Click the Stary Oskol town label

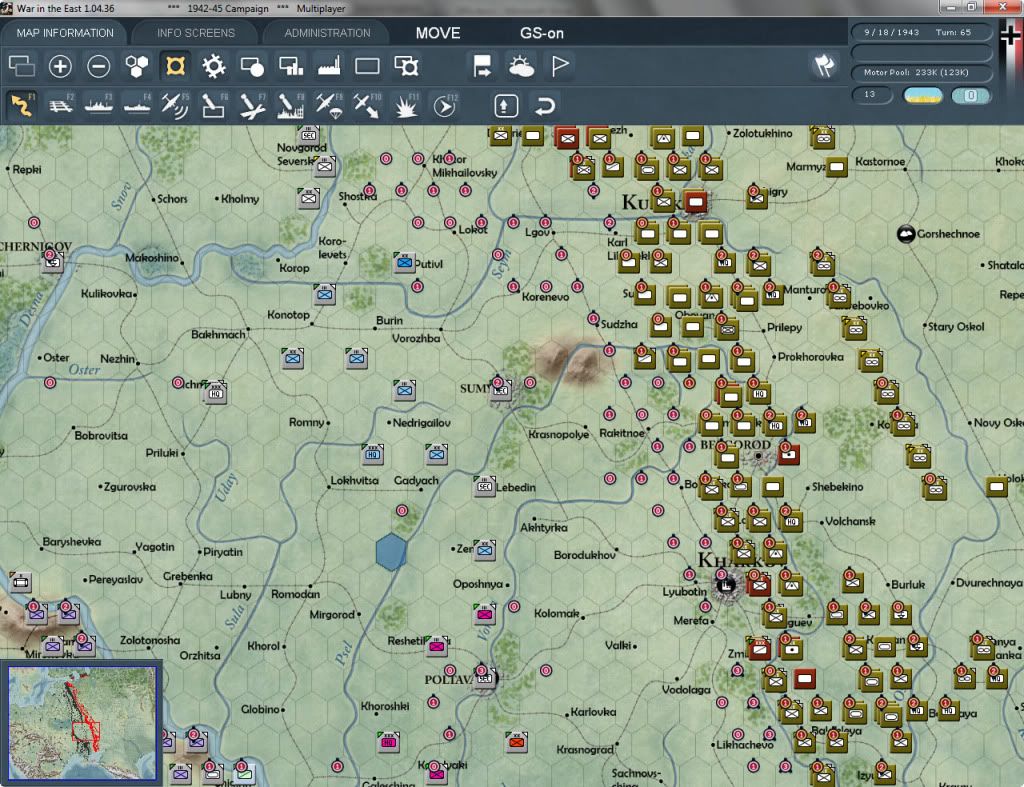coord(955,327)
